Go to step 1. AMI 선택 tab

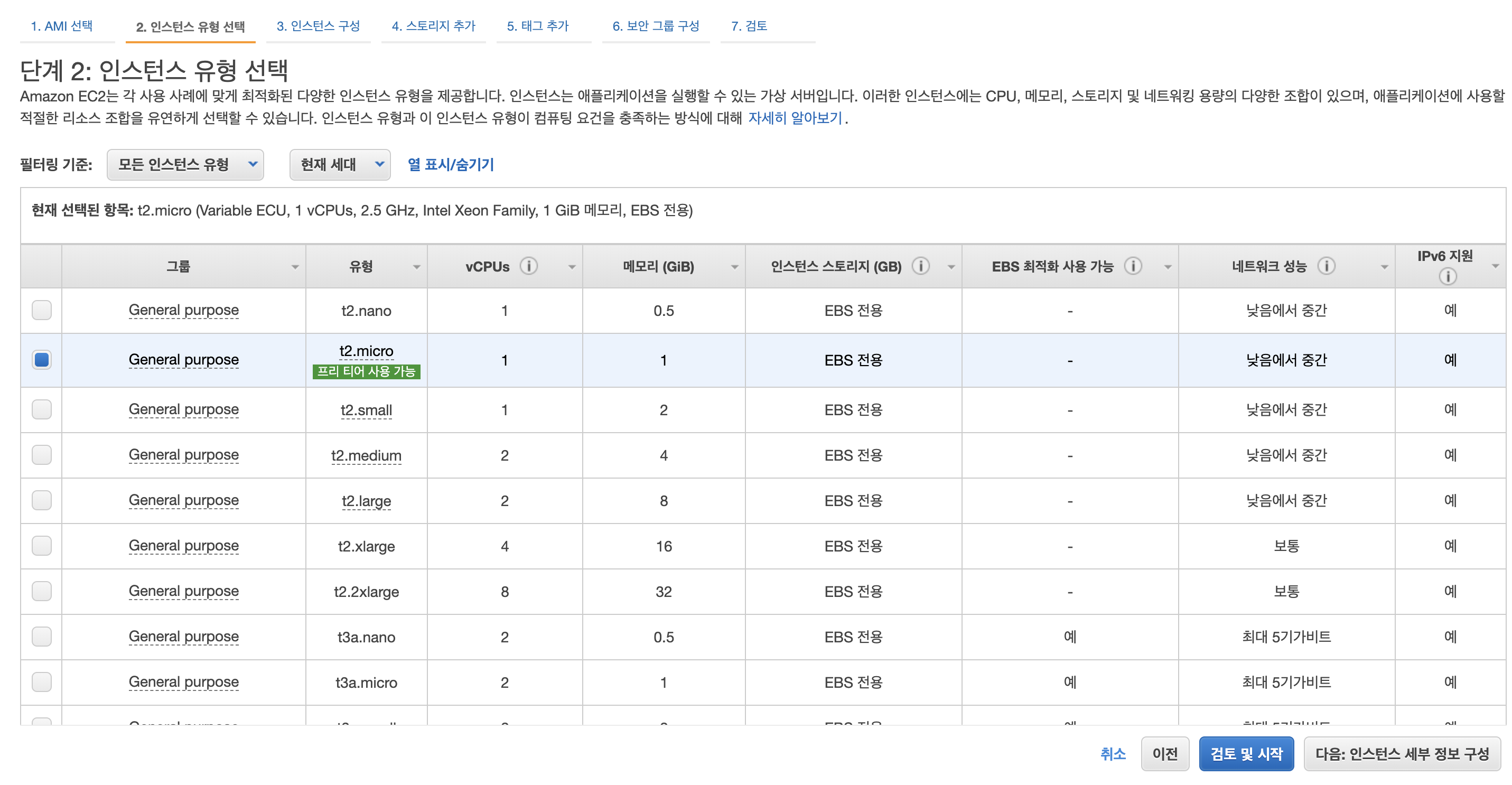pyautogui.click(x=62, y=26)
